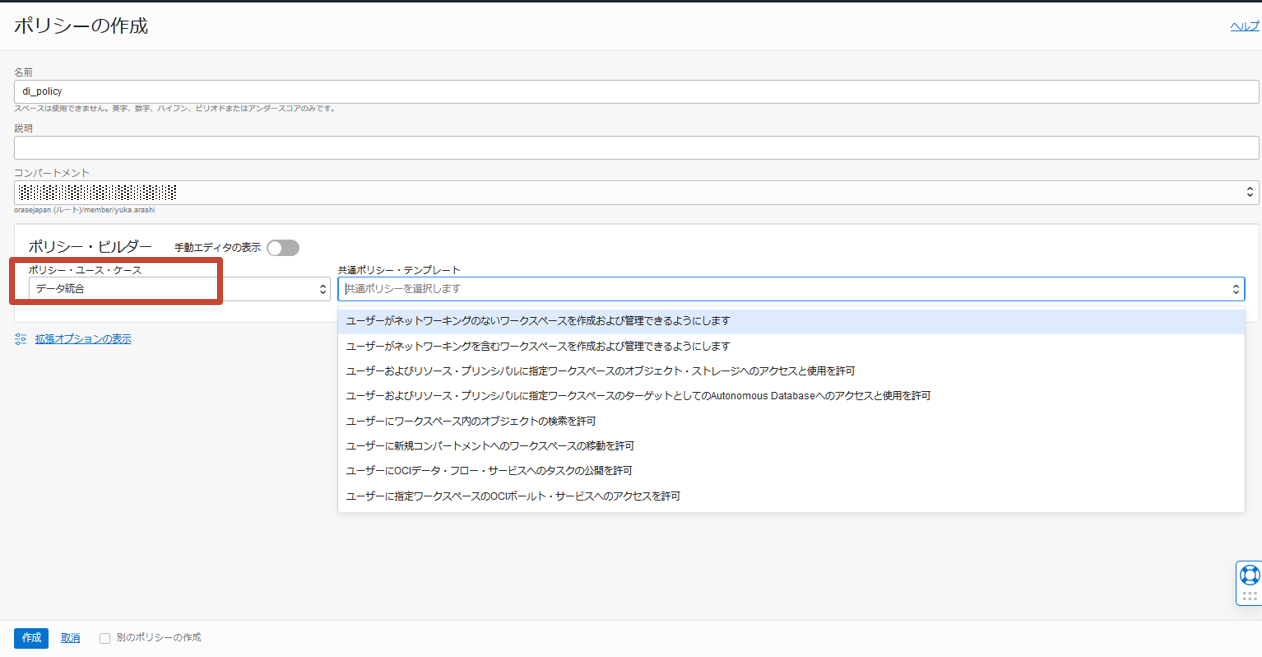This screenshot has width=1262, height=657.
Task: Click the dotted grip below the help widget
Action: pos(1249,596)
